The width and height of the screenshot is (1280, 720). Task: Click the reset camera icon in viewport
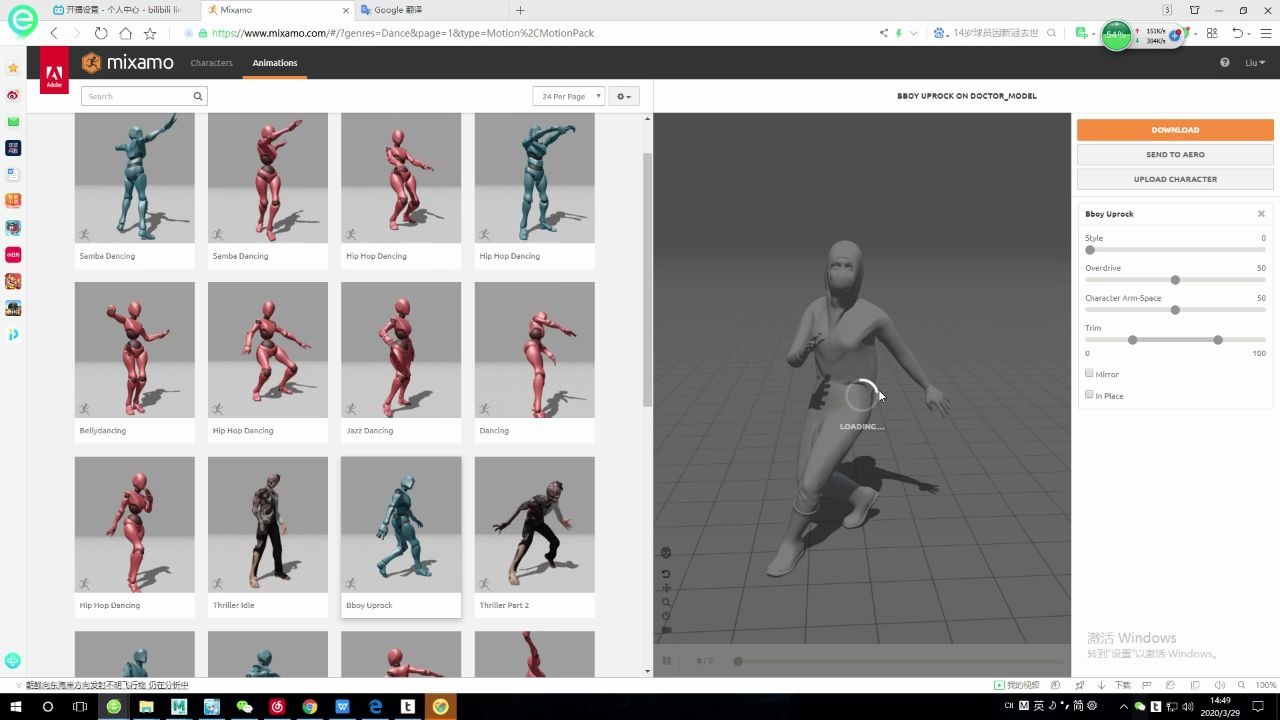coord(666,616)
